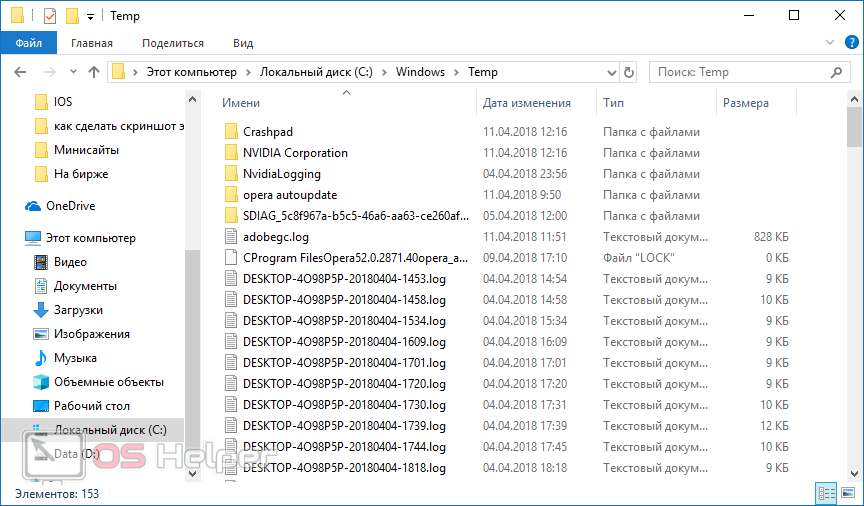Go up one folder level
The width and height of the screenshot is (864, 506).
click(94, 72)
